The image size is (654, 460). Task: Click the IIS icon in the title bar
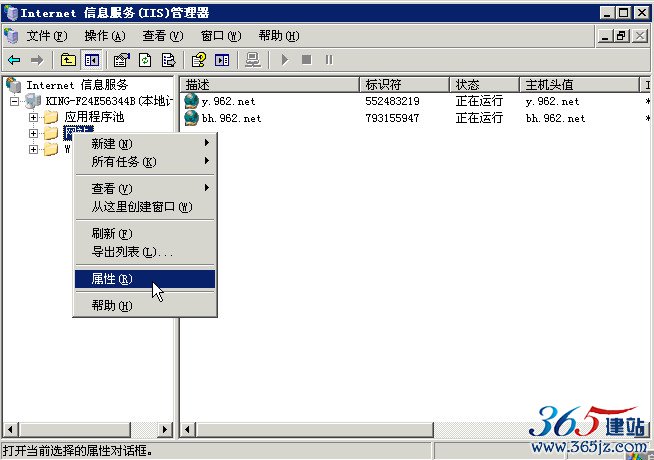[x=10, y=13]
